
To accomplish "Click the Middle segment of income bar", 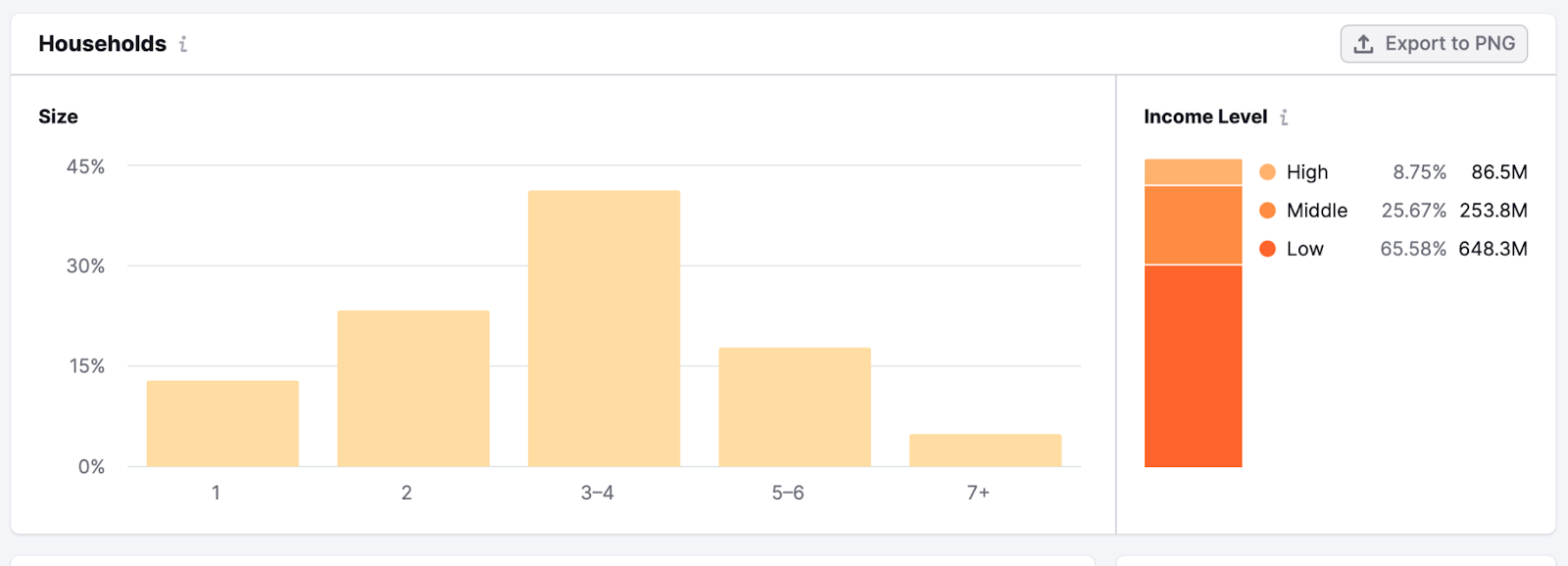I will [1193, 224].
